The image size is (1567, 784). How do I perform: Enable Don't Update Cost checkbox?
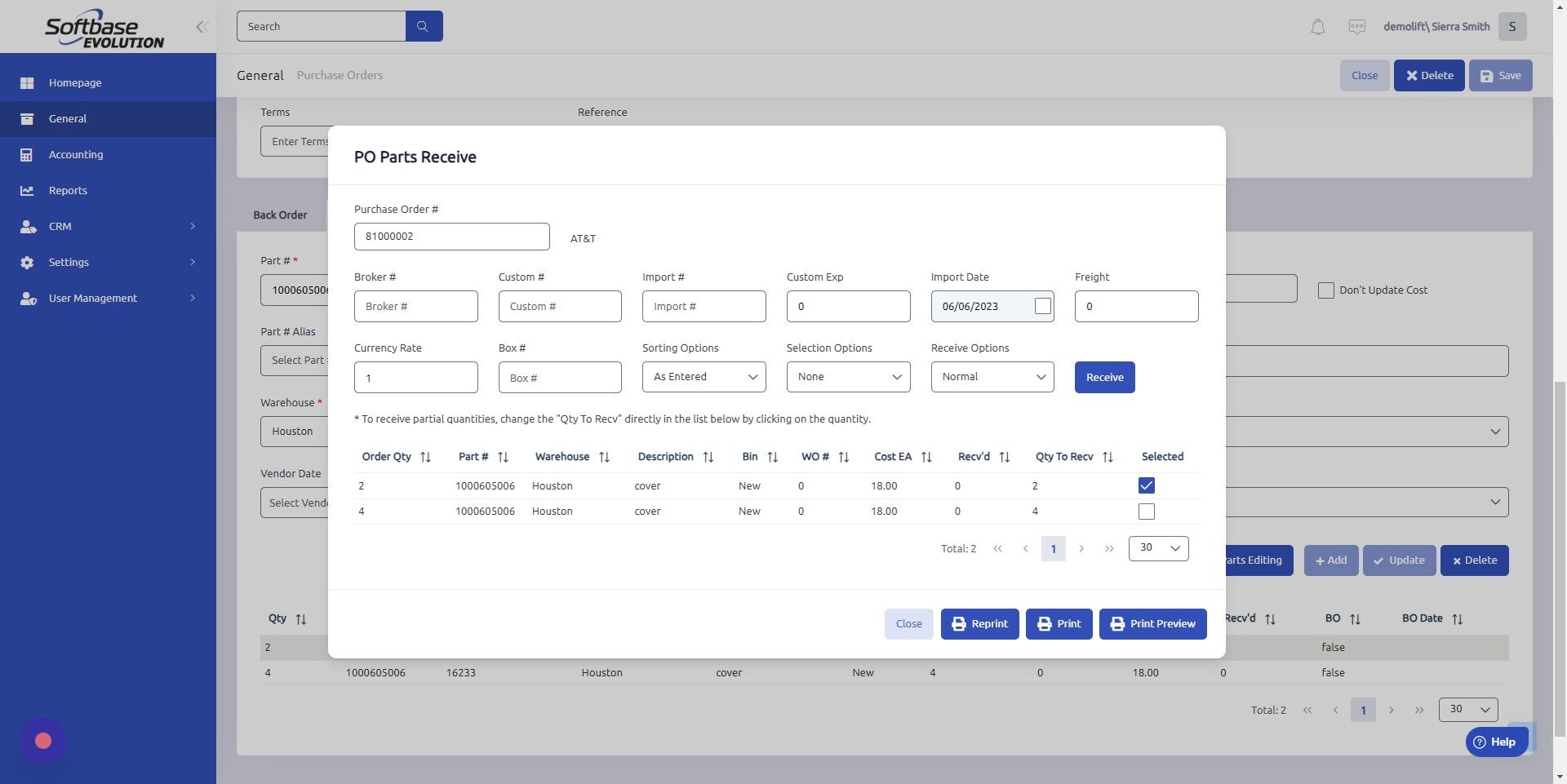(x=1326, y=290)
